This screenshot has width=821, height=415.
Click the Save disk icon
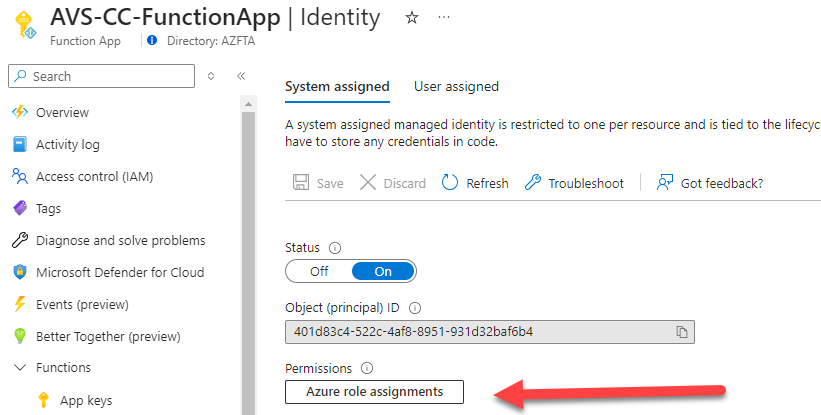click(x=301, y=183)
